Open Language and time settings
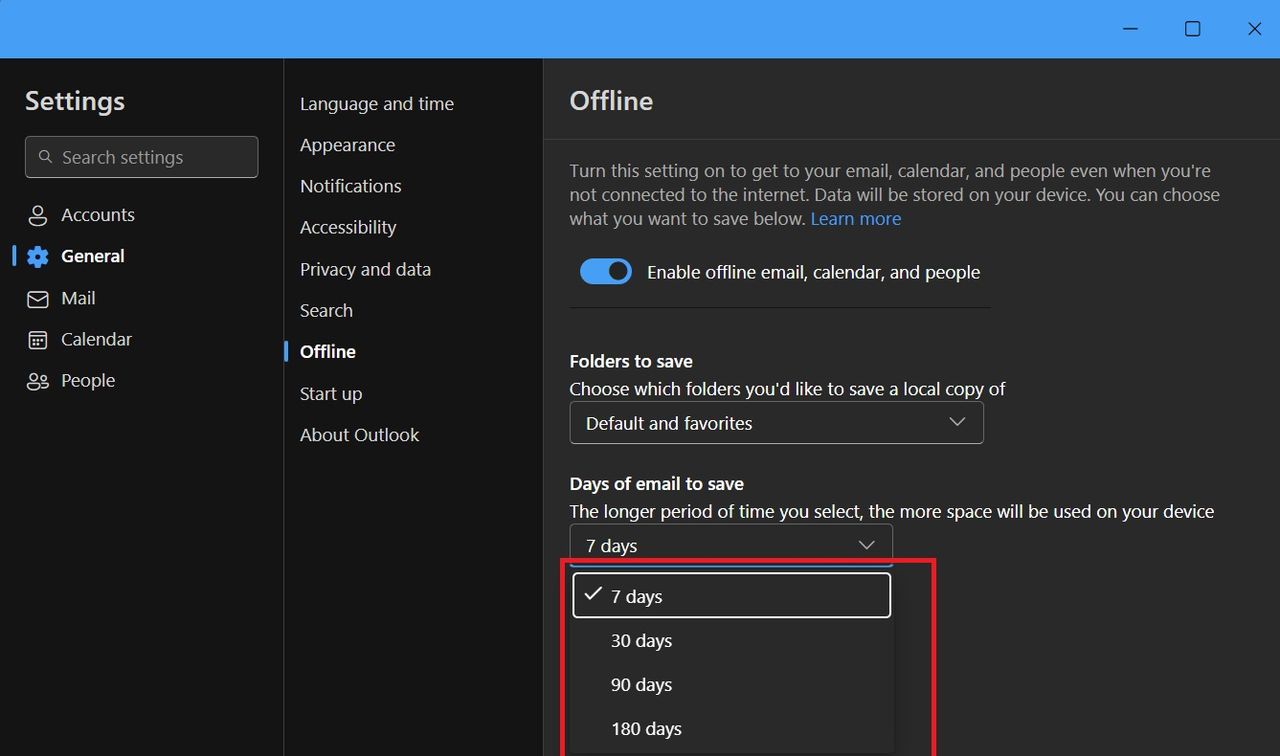1280x756 pixels. 377,104
